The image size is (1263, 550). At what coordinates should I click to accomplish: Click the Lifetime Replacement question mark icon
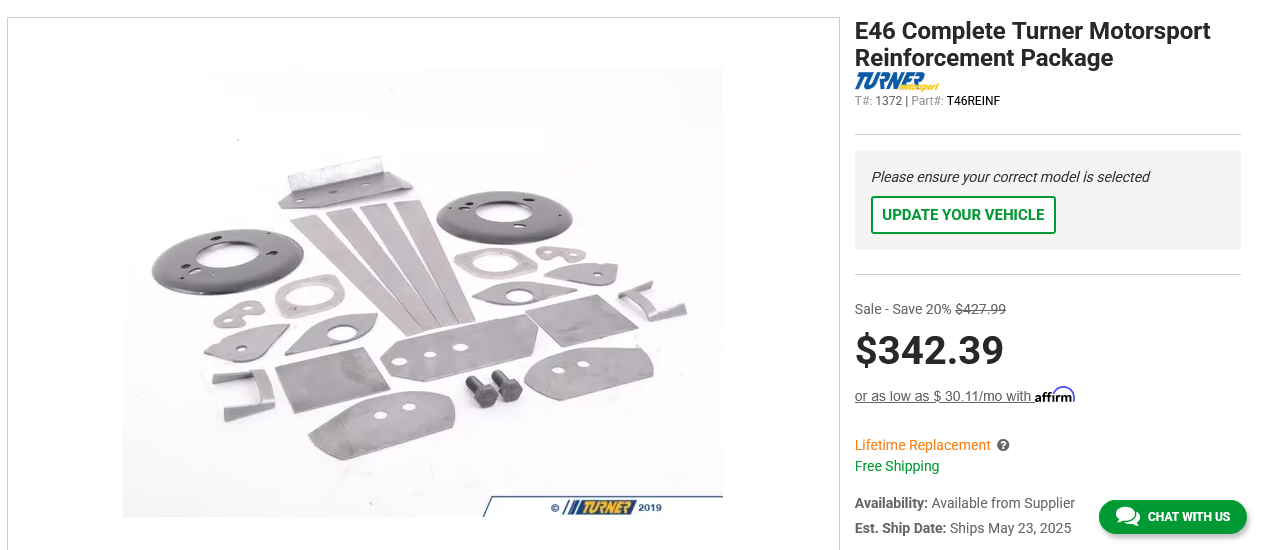click(x=1003, y=445)
